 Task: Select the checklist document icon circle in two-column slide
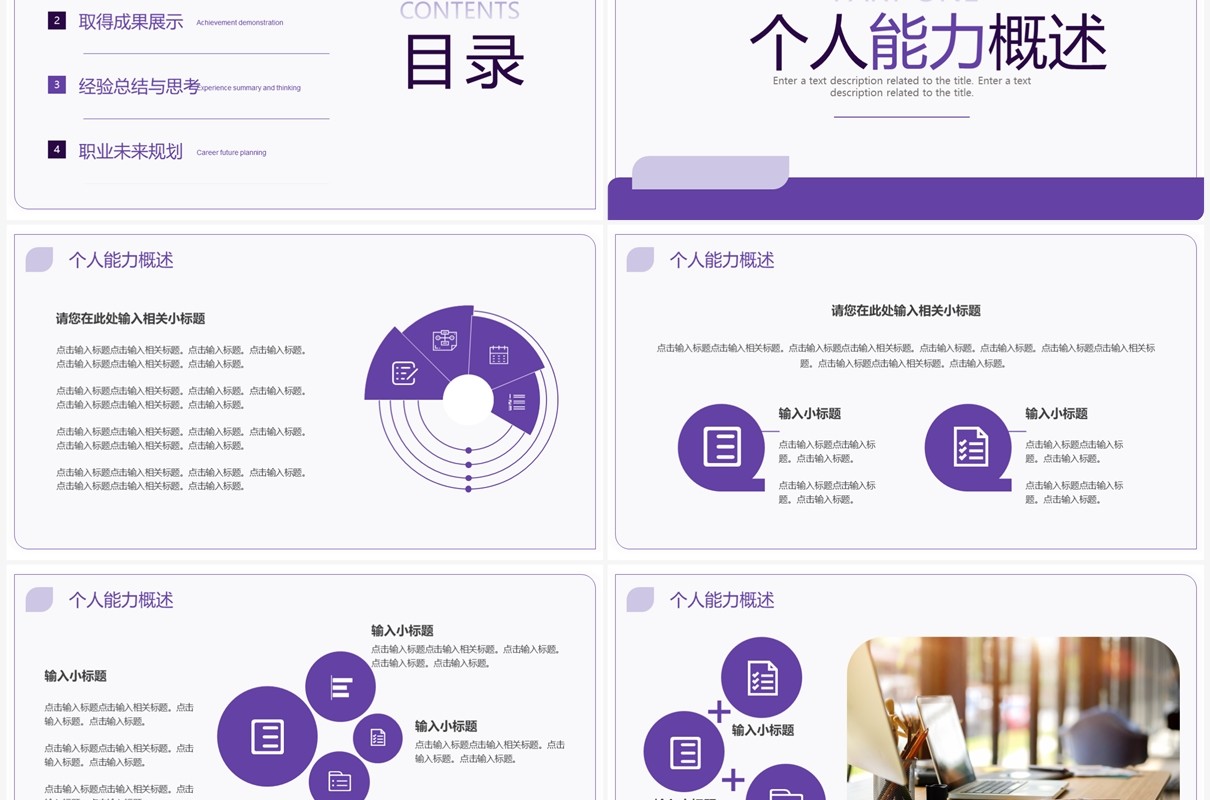[x=968, y=447]
